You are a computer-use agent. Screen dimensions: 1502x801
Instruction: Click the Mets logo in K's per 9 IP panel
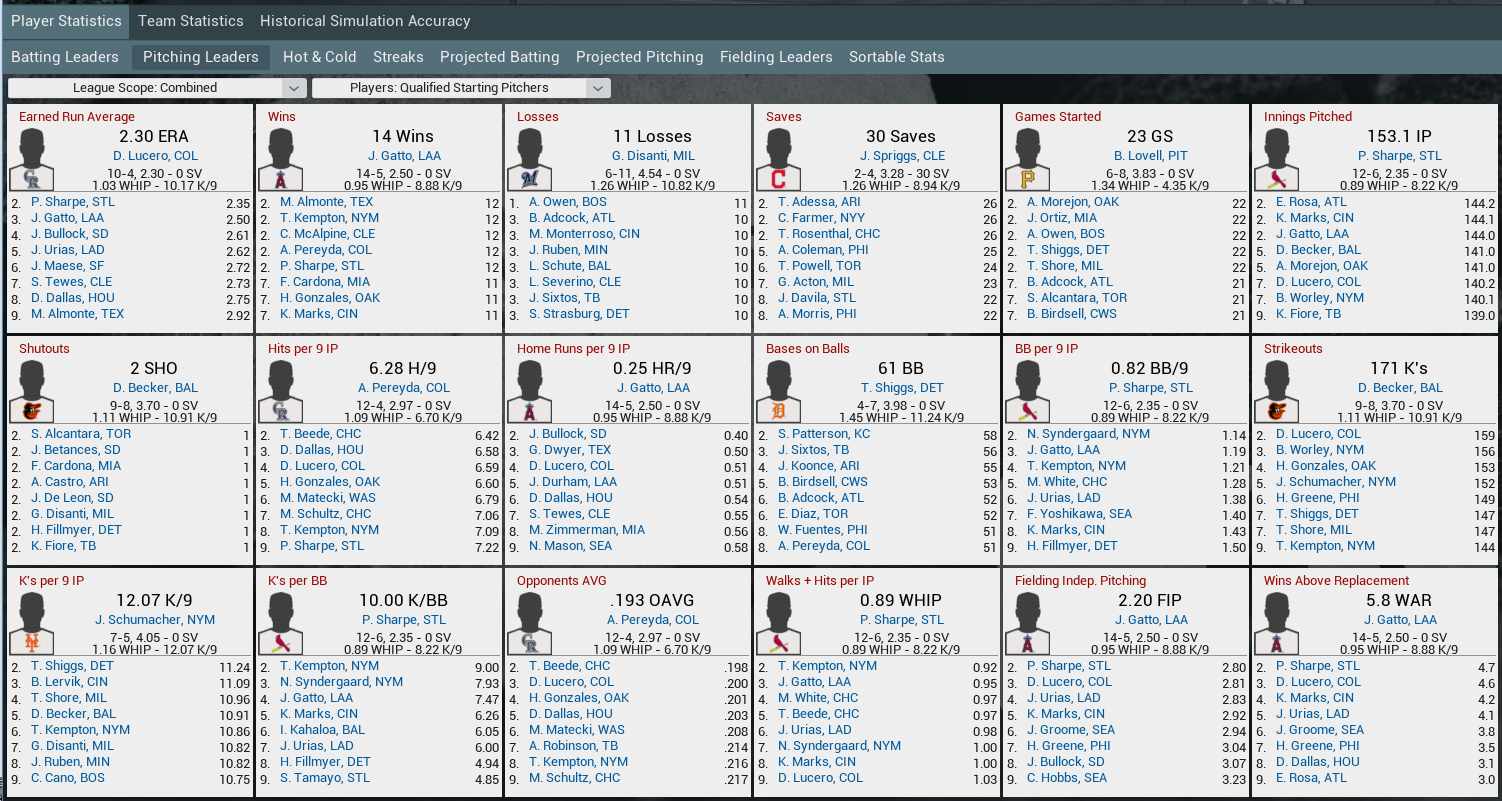click(32, 643)
